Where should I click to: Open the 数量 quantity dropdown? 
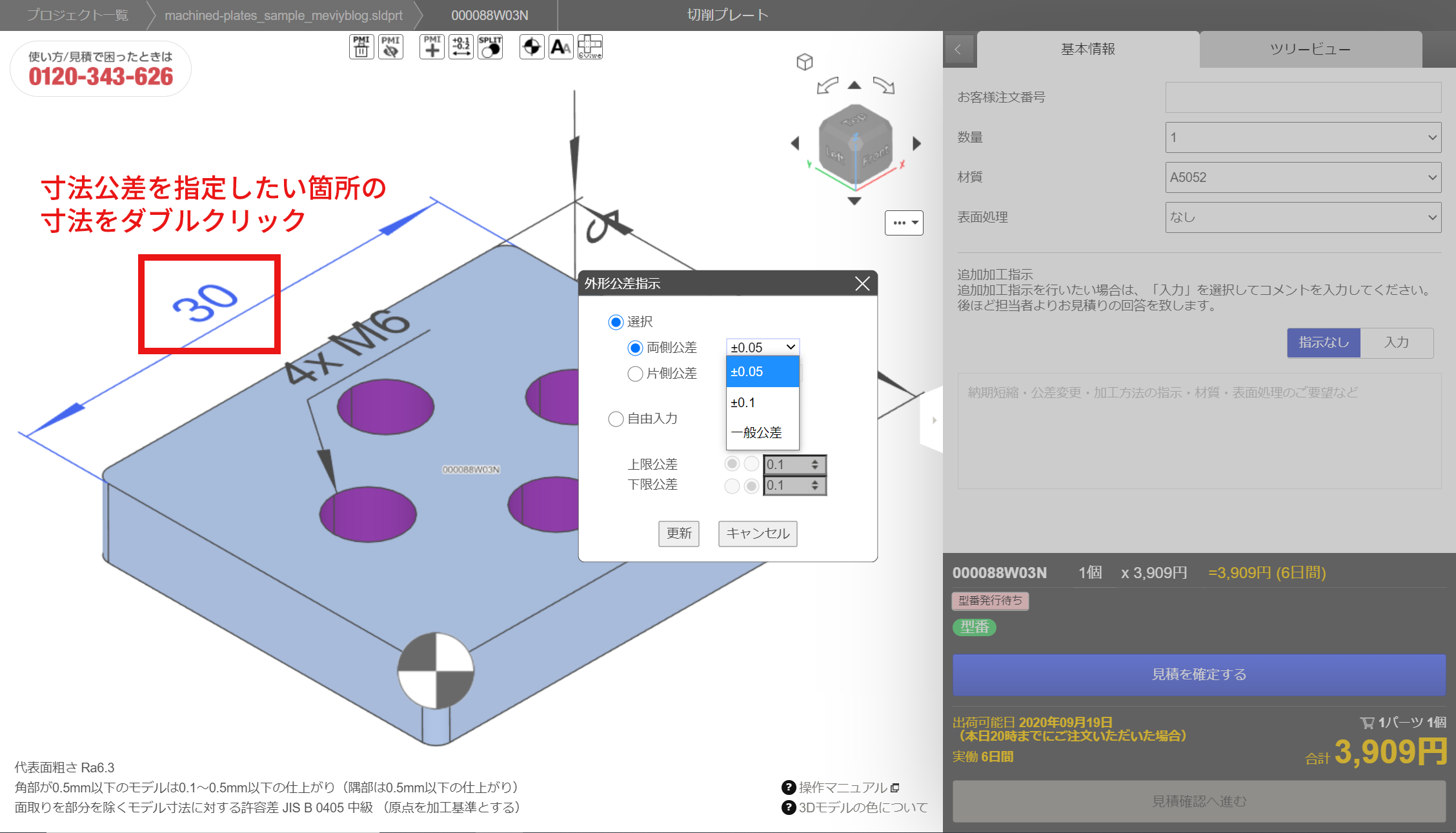coord(1303,137)
